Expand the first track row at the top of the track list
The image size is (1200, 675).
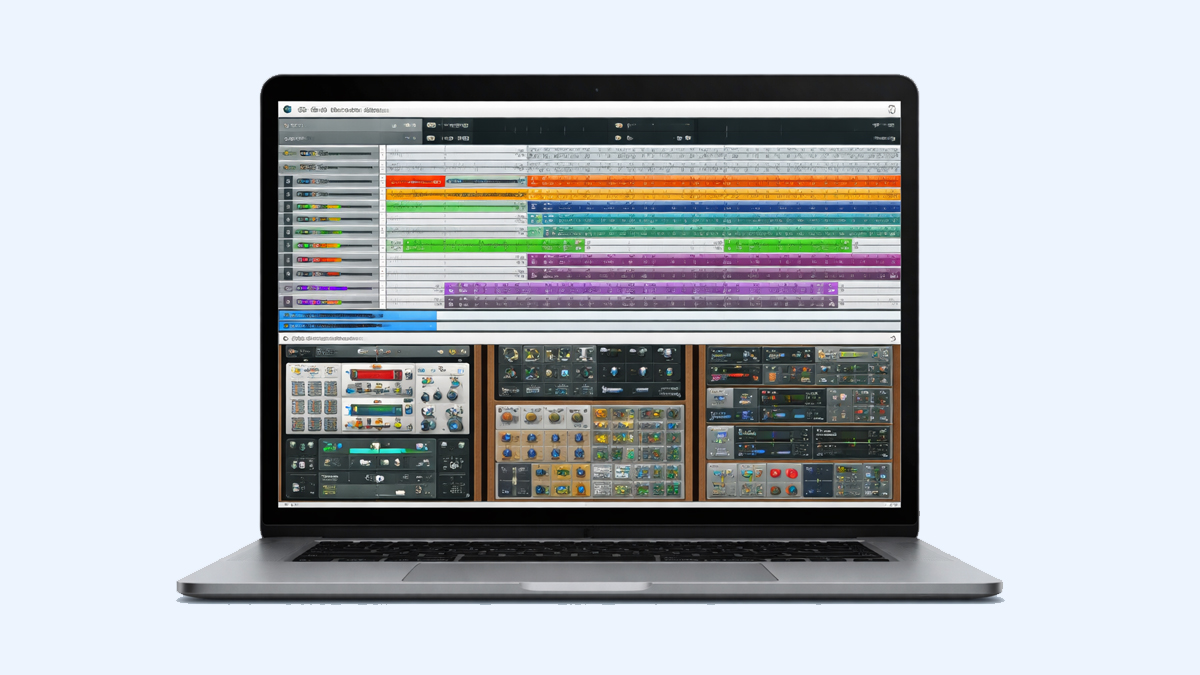tap(289, 152)
